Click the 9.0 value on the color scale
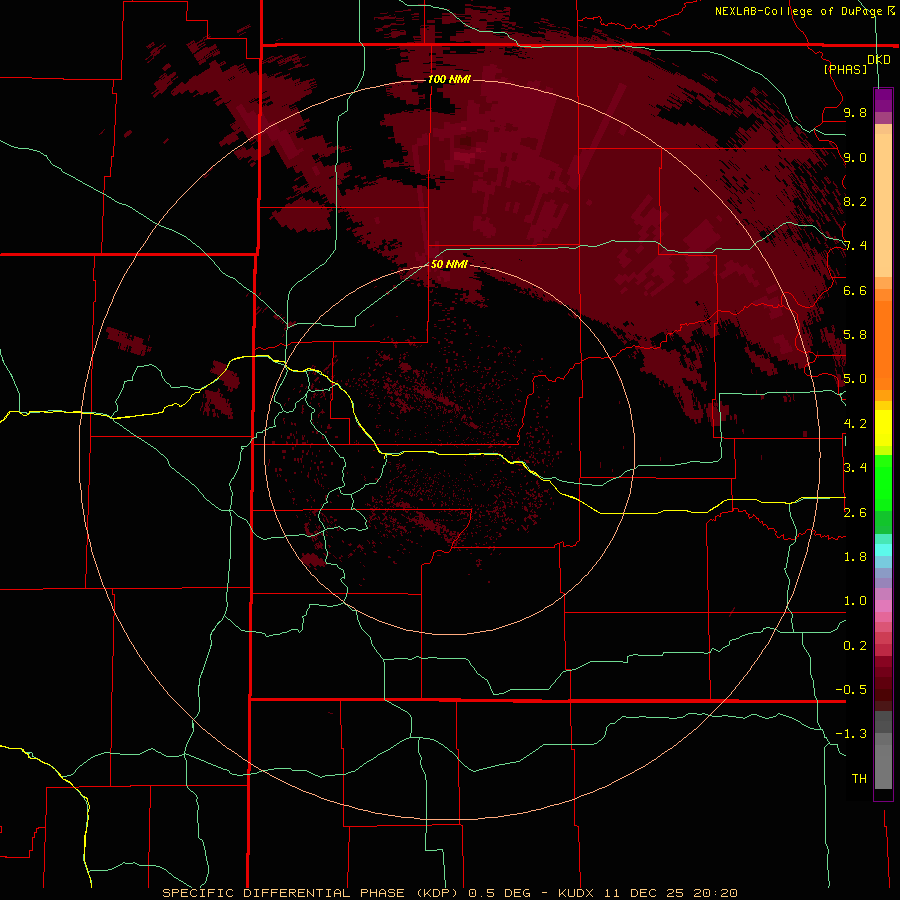Image resolution: width=900 pixels, height=900 pixels. click(x=855, y=157)
